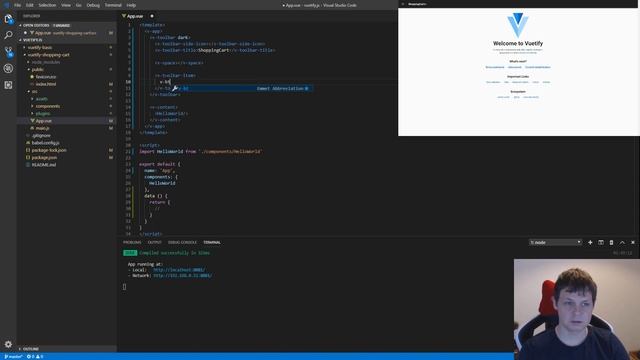This screenshot has height=360, width=640.
Task: Open the Network URL in terminal
Action: (x=182, y=276)
